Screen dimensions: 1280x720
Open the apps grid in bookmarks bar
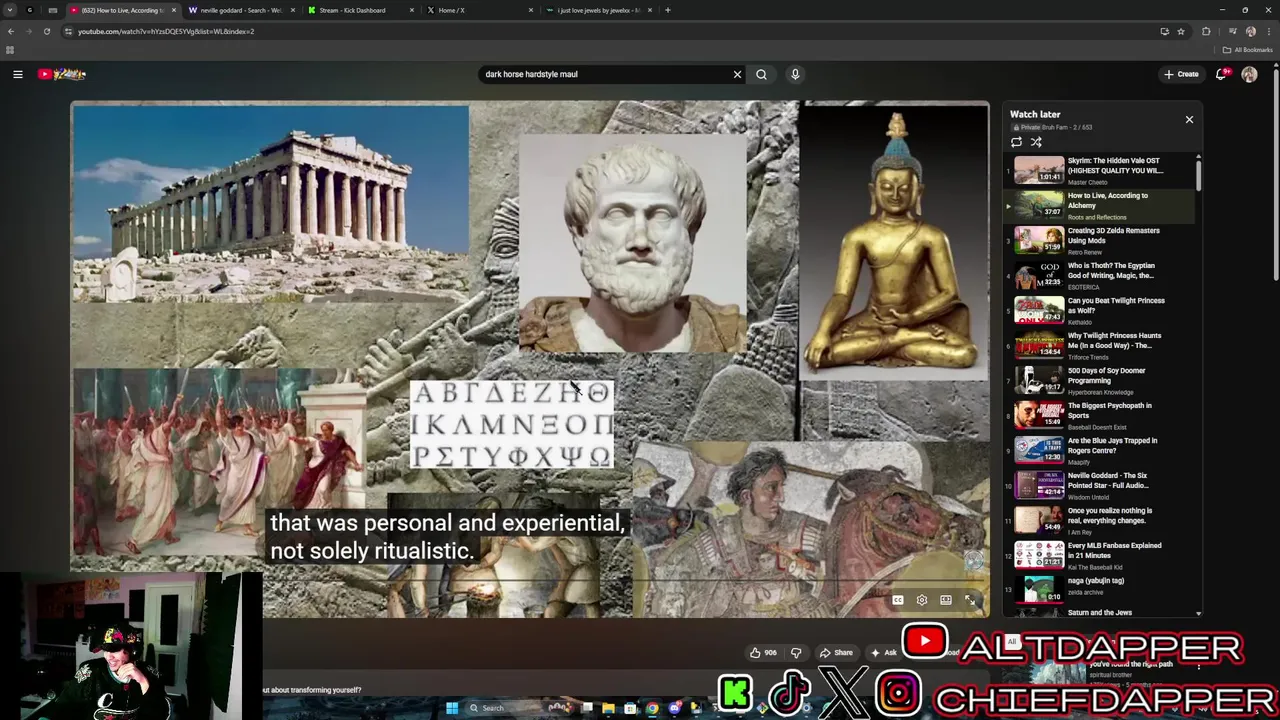pos(10,50)
